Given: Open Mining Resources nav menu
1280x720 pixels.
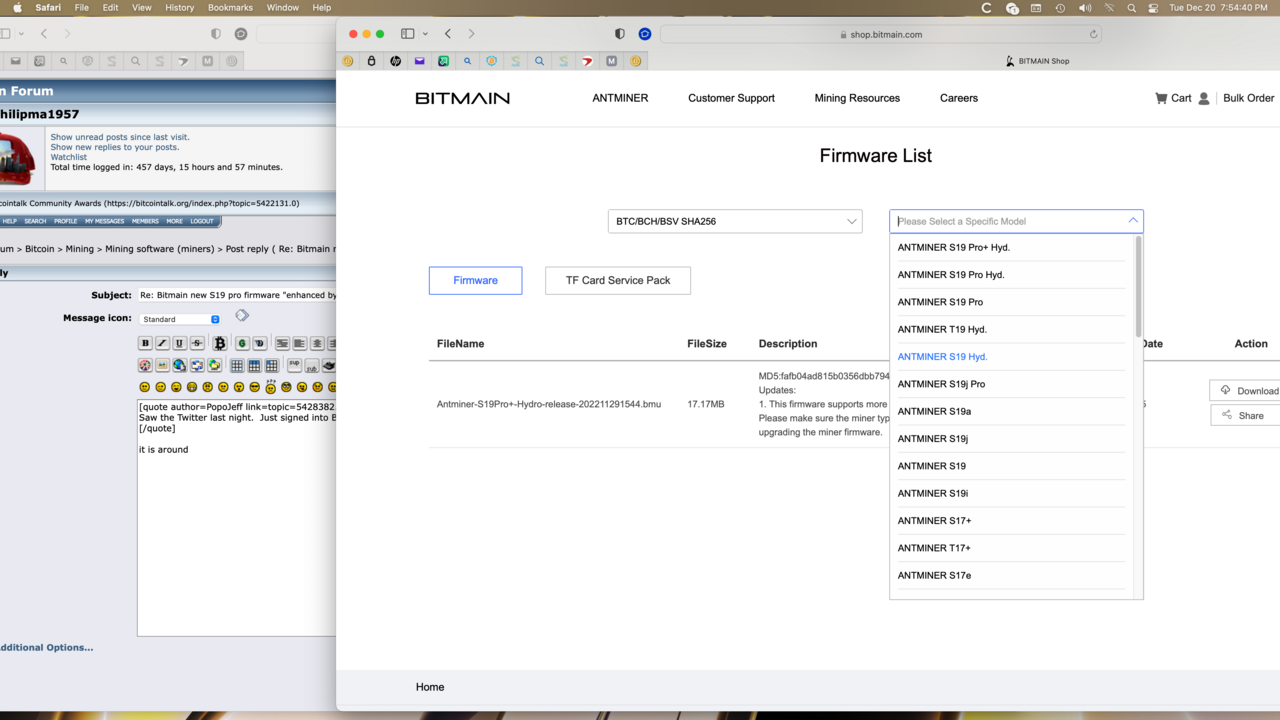Looking at the screenshot, I should [857, 98].
